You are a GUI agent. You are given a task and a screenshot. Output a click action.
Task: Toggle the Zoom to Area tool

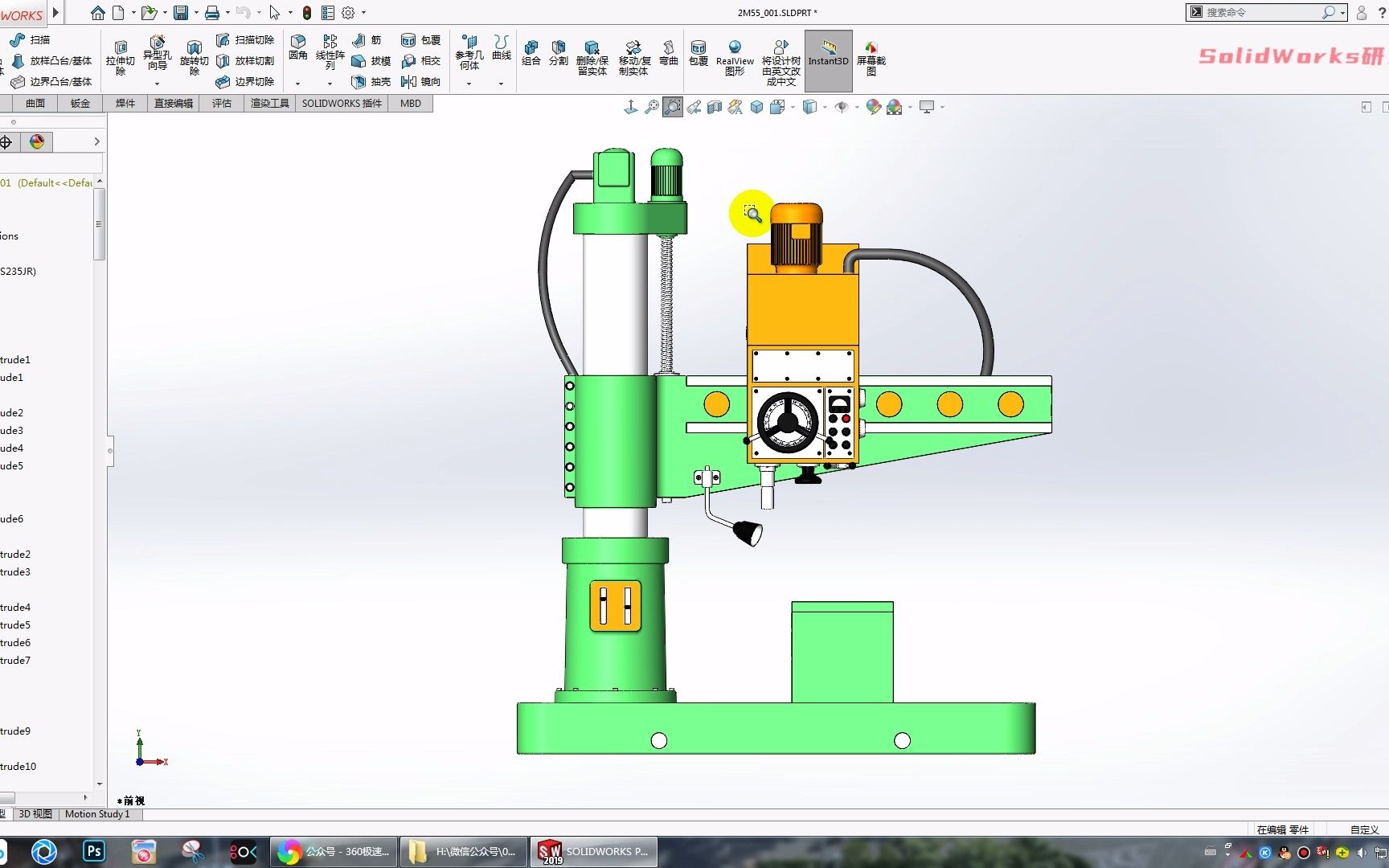tap(672, 107)
